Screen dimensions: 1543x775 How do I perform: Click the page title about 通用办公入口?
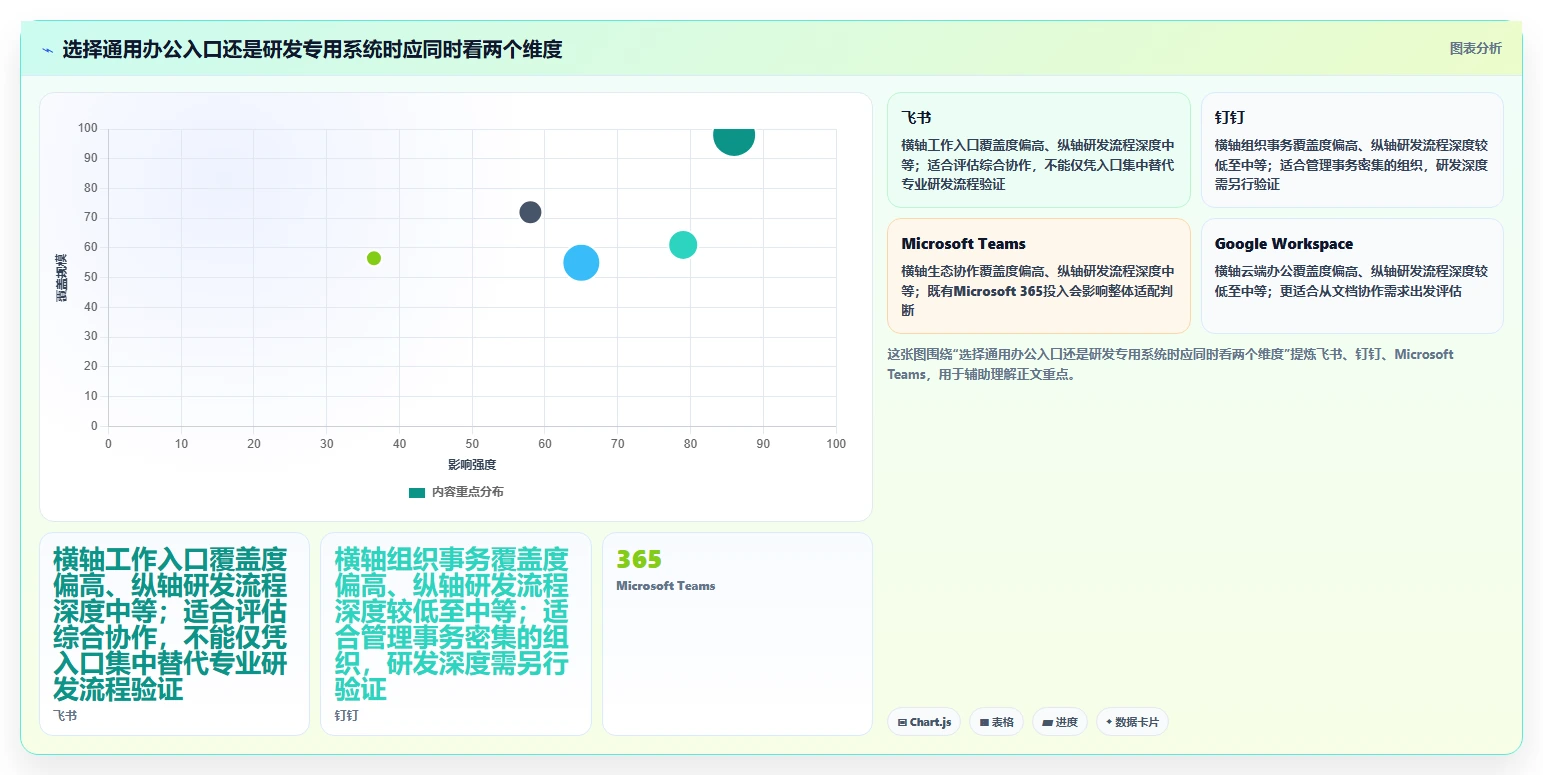click(312, 49)
